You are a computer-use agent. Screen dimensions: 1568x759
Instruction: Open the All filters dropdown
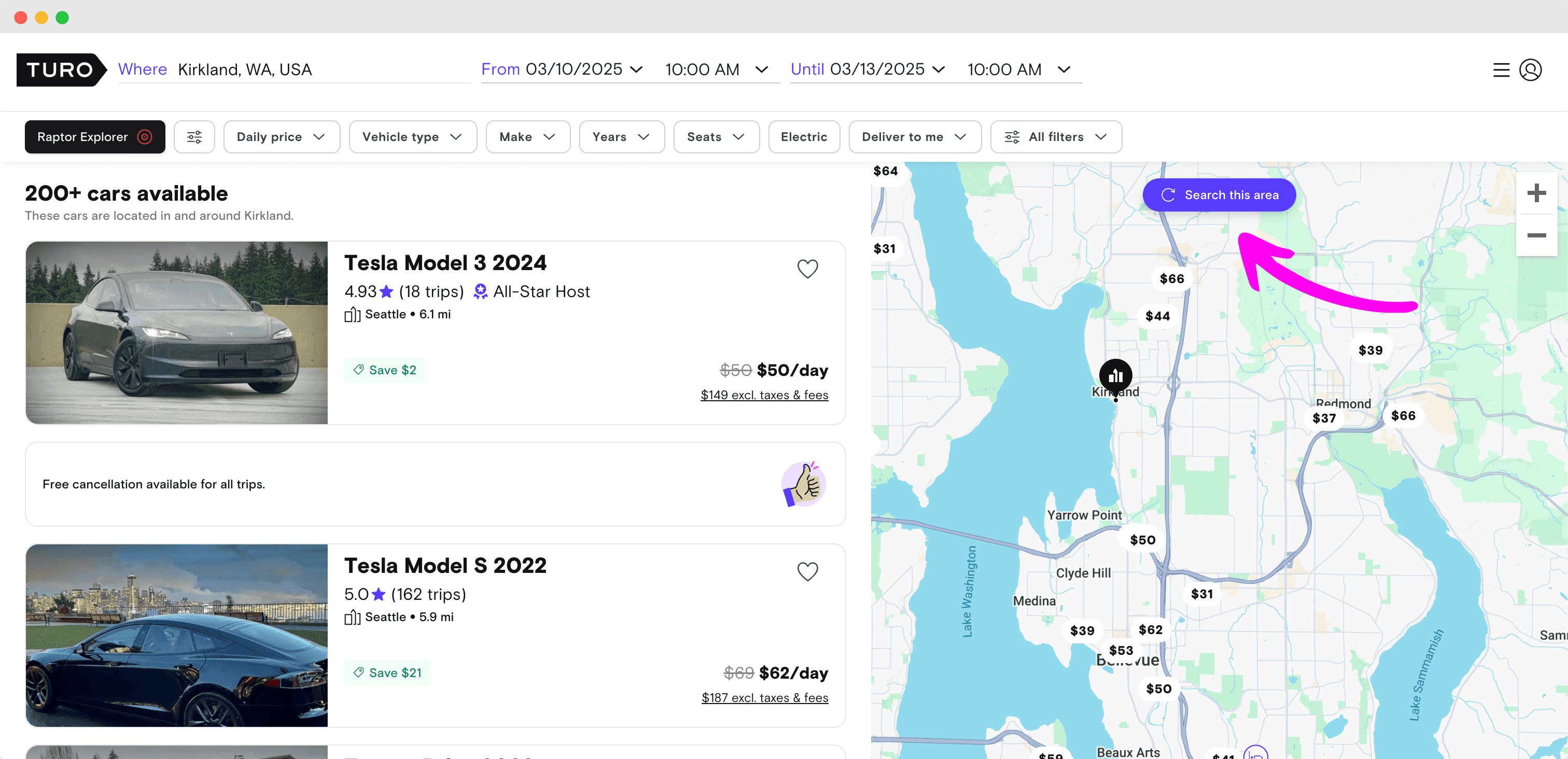pyautogui.click(x=1056, y=137)
